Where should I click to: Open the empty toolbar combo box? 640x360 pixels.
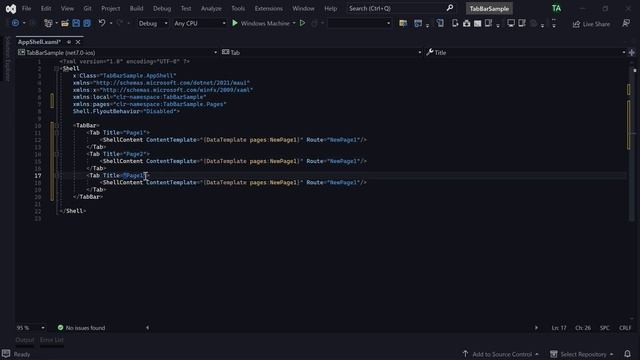pos(359,23)
